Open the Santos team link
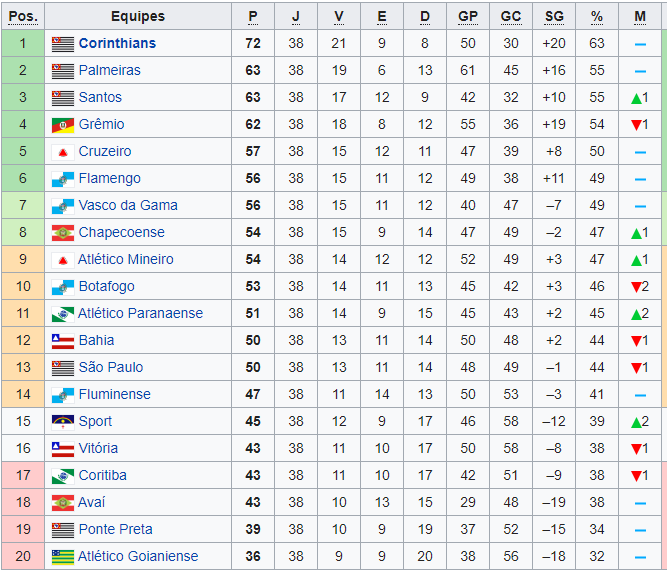This screenshot has width=667, height=571. click(x=100, y=98)
